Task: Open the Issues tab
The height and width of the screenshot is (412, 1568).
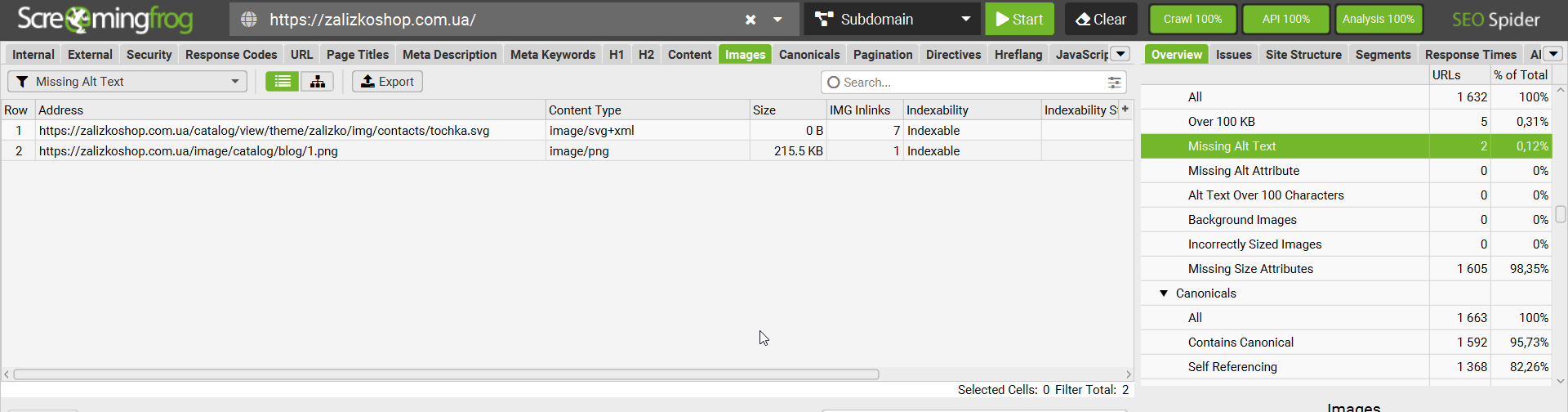Action: 1233,54
